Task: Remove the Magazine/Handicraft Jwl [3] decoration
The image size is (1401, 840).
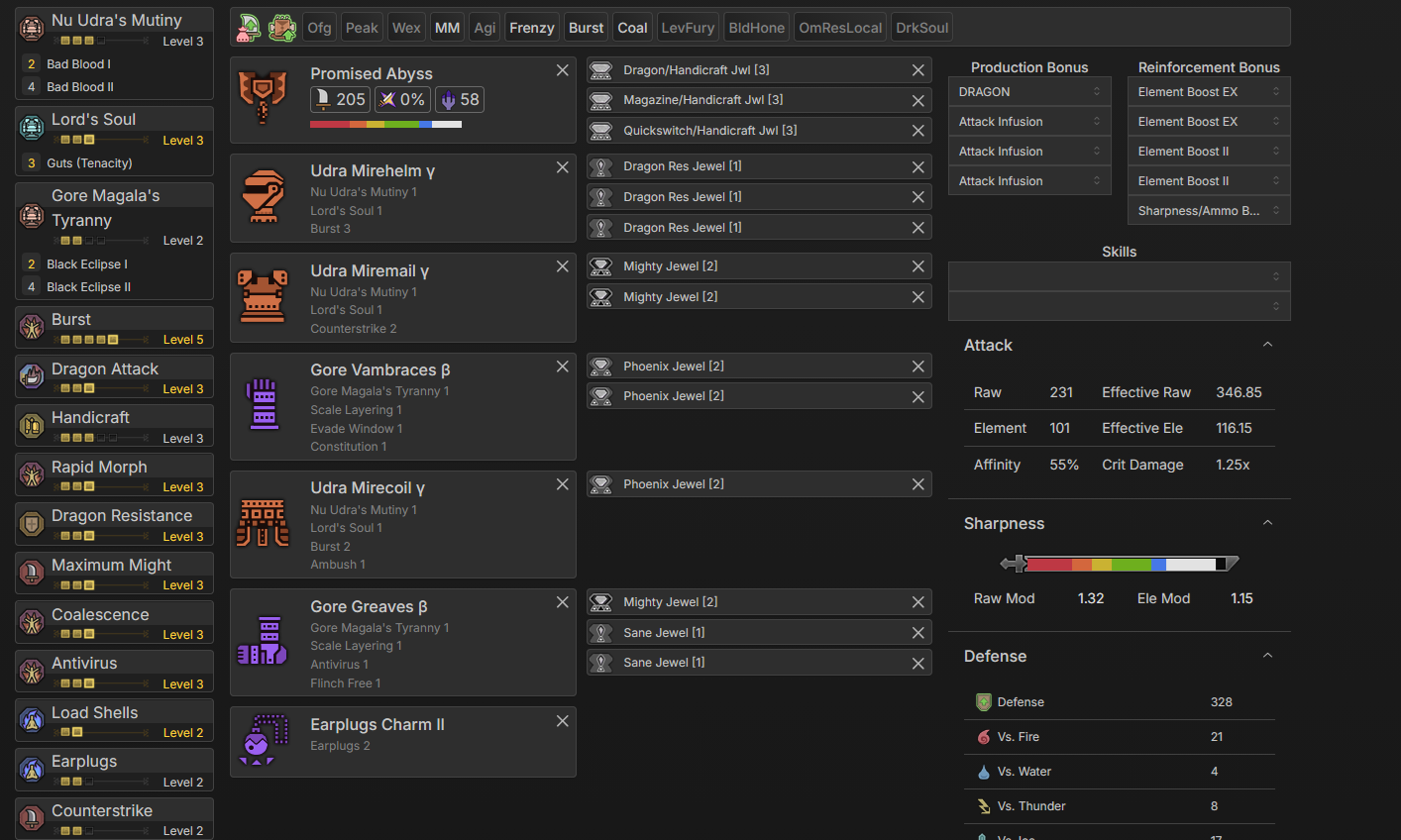Action: (x=918, y=101)
